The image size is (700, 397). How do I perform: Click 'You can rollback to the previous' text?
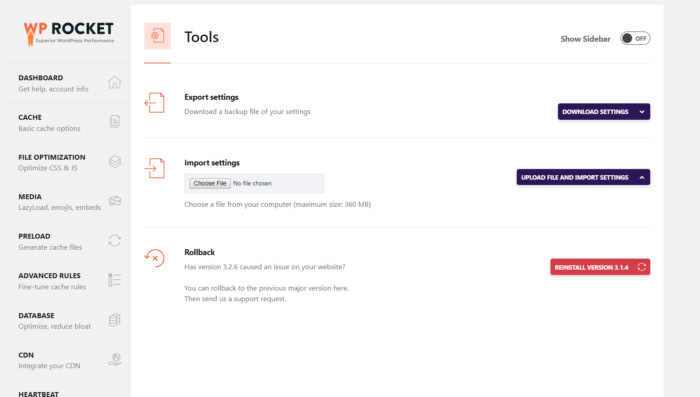[267, 288]
